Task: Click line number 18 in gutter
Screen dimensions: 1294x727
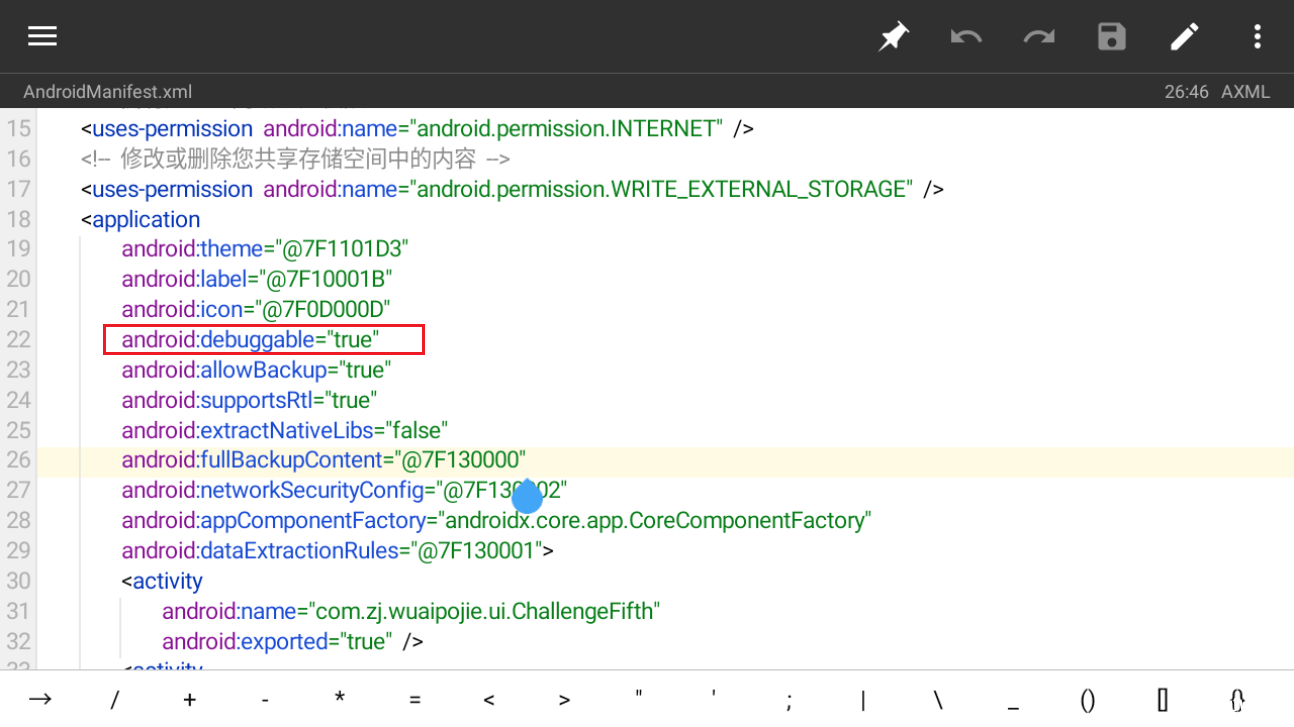Action: 18,219
